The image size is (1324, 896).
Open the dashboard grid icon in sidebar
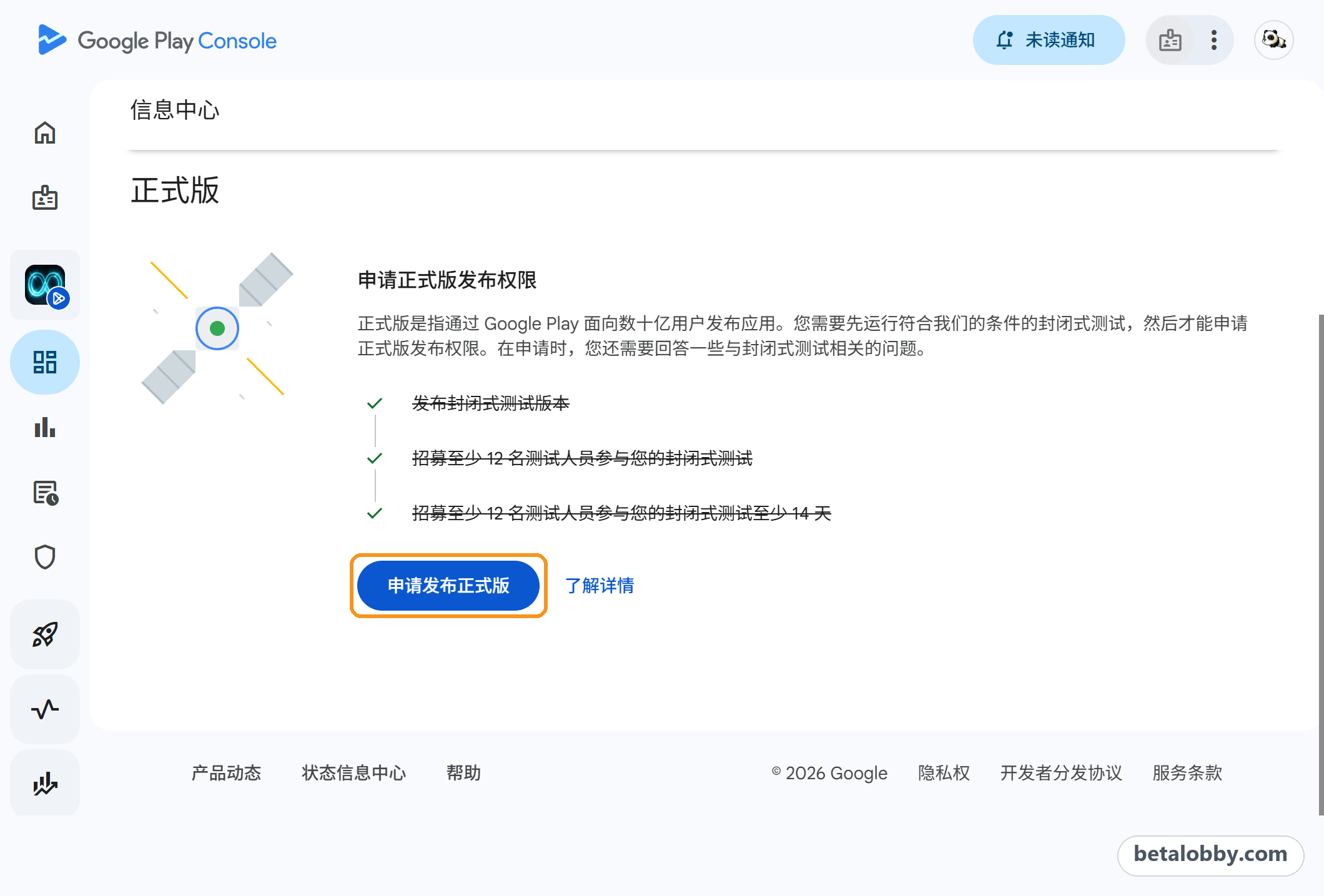[x=45, y=362]
